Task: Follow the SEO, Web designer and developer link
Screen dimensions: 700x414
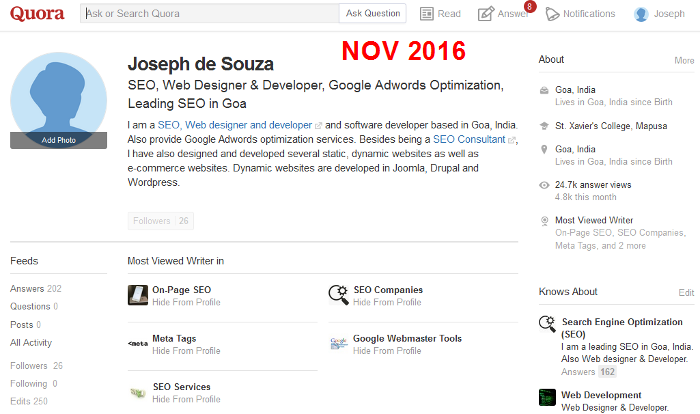Action: pyautogui.click(x=235, y=125)
